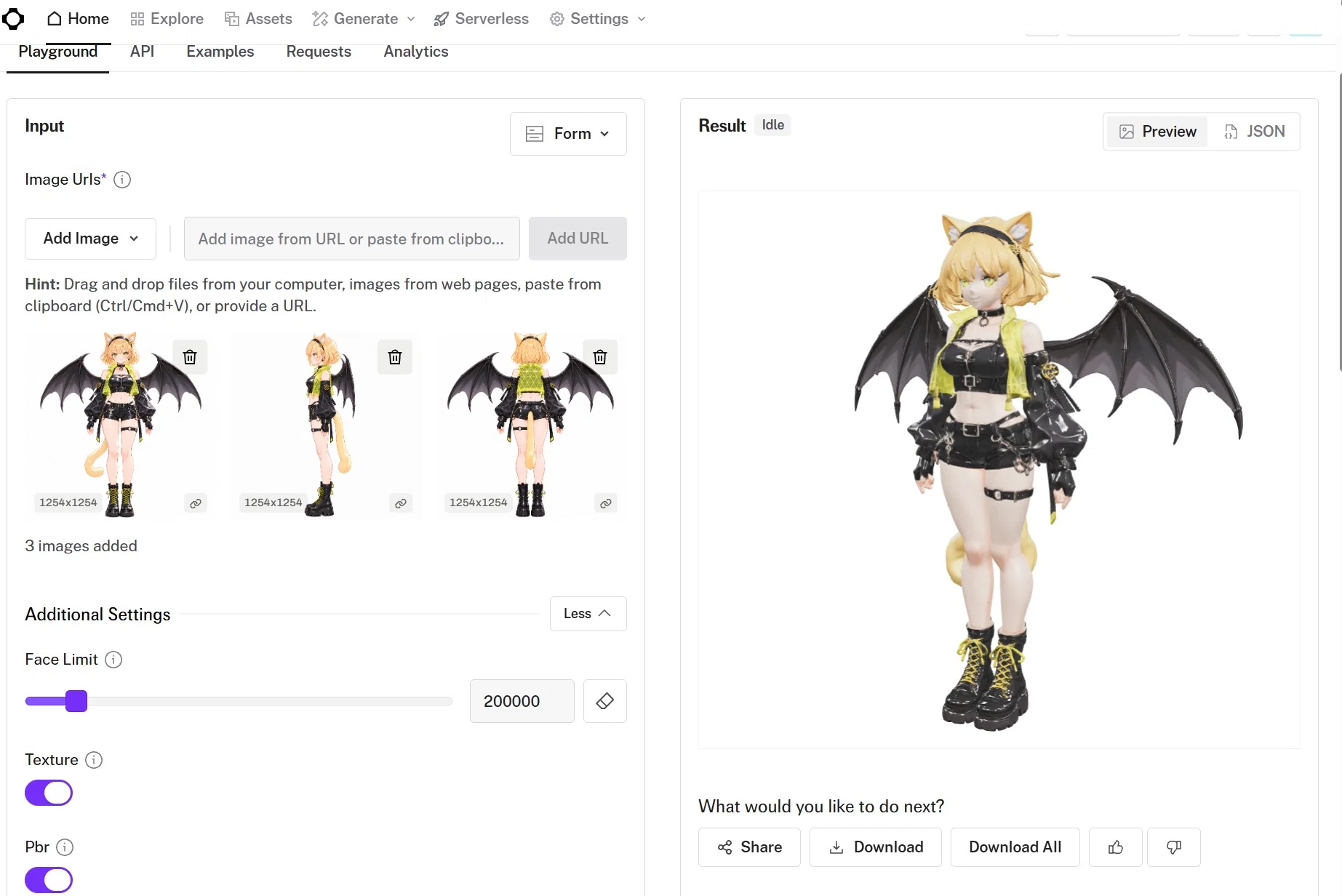This screenshot has height=896, width=1342.
Task: Delete the side-view image with trash icon
Action: tap(395, 357)
